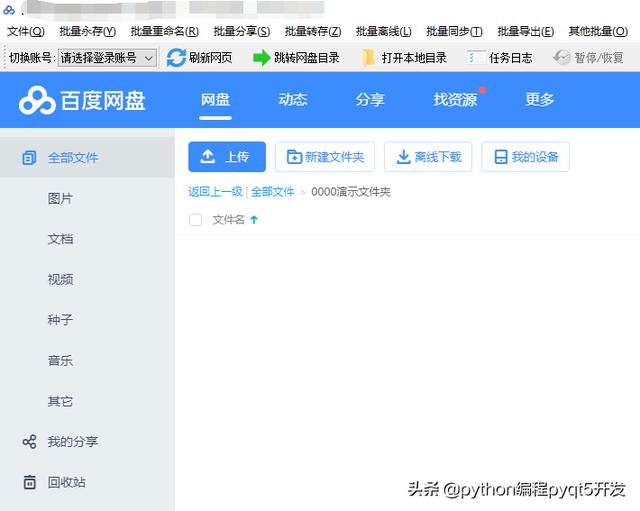This screenshot has width=640, height=511.
Task: Click the 返回上一级 link
Action: click(x=215, y=191)
